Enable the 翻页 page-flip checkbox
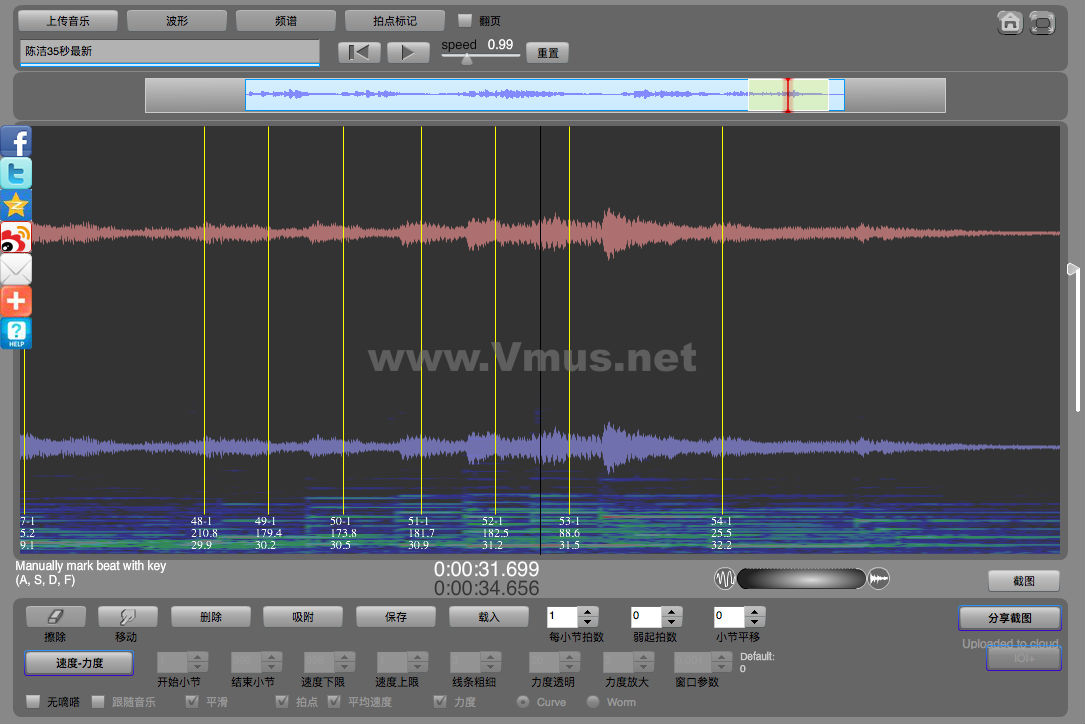The image size is (1085, 724). tap(465, 20)
